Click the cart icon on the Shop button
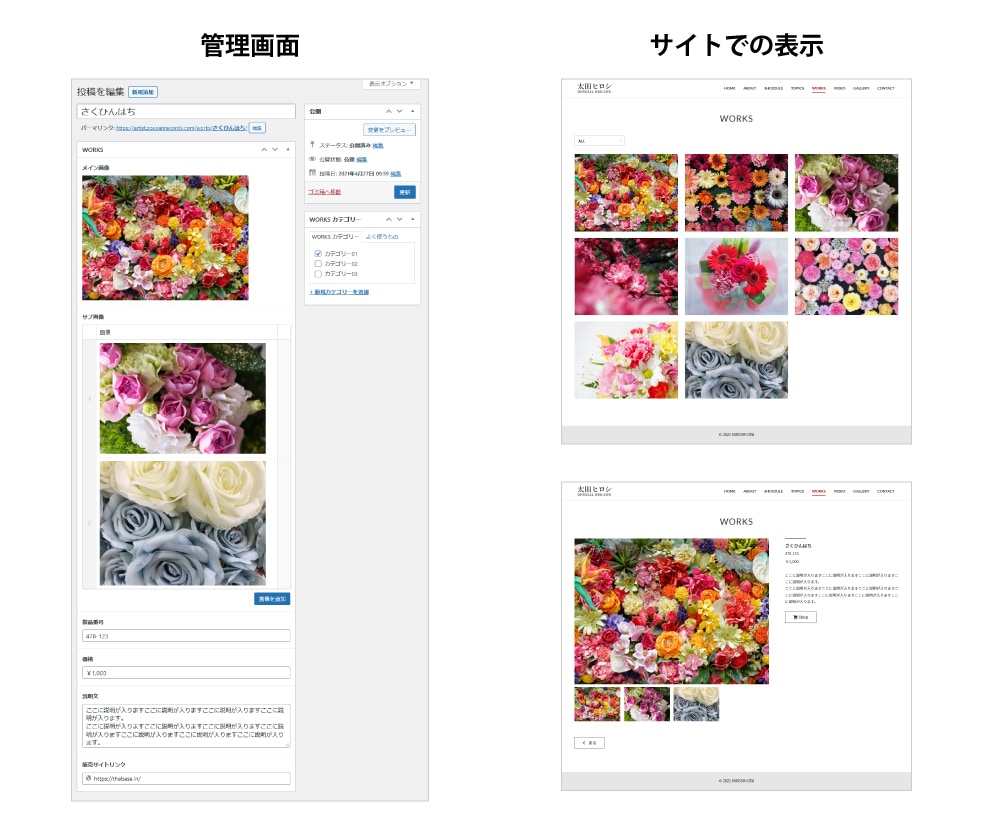Viewport: 1000px width, 820px height. [795, 617]
